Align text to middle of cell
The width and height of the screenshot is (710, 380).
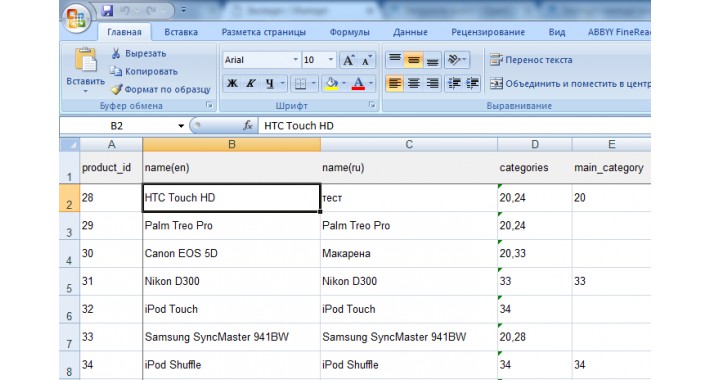click(413, 59)
